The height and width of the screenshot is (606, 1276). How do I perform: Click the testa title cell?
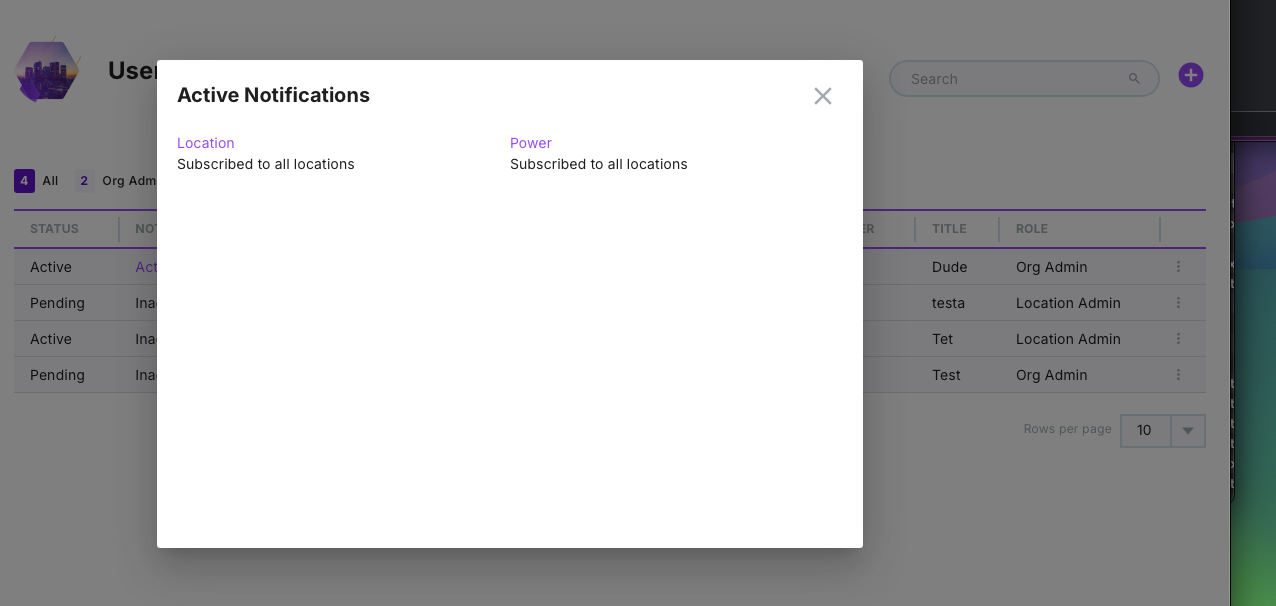coord(948,303)
